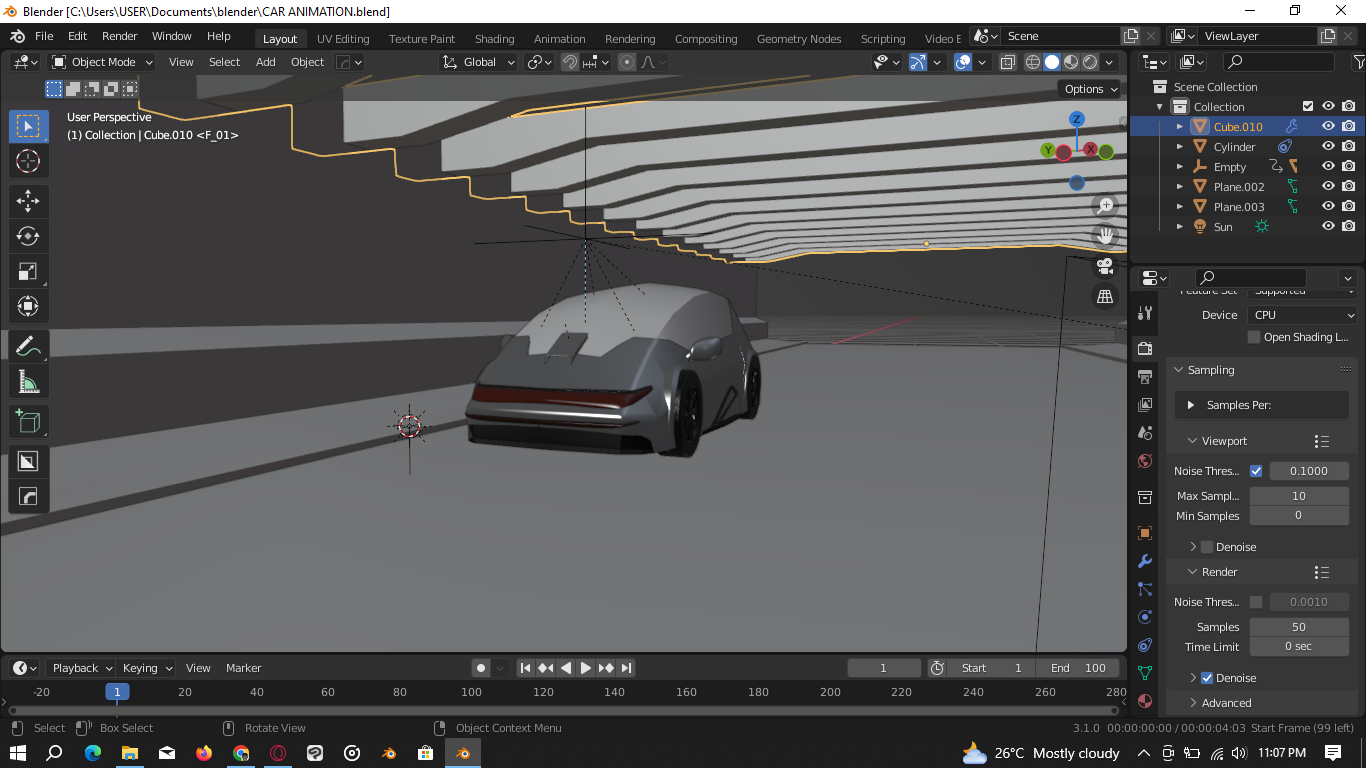Jump to the start frame
This screenshot has height=768, width=1366.
point(525,668)
